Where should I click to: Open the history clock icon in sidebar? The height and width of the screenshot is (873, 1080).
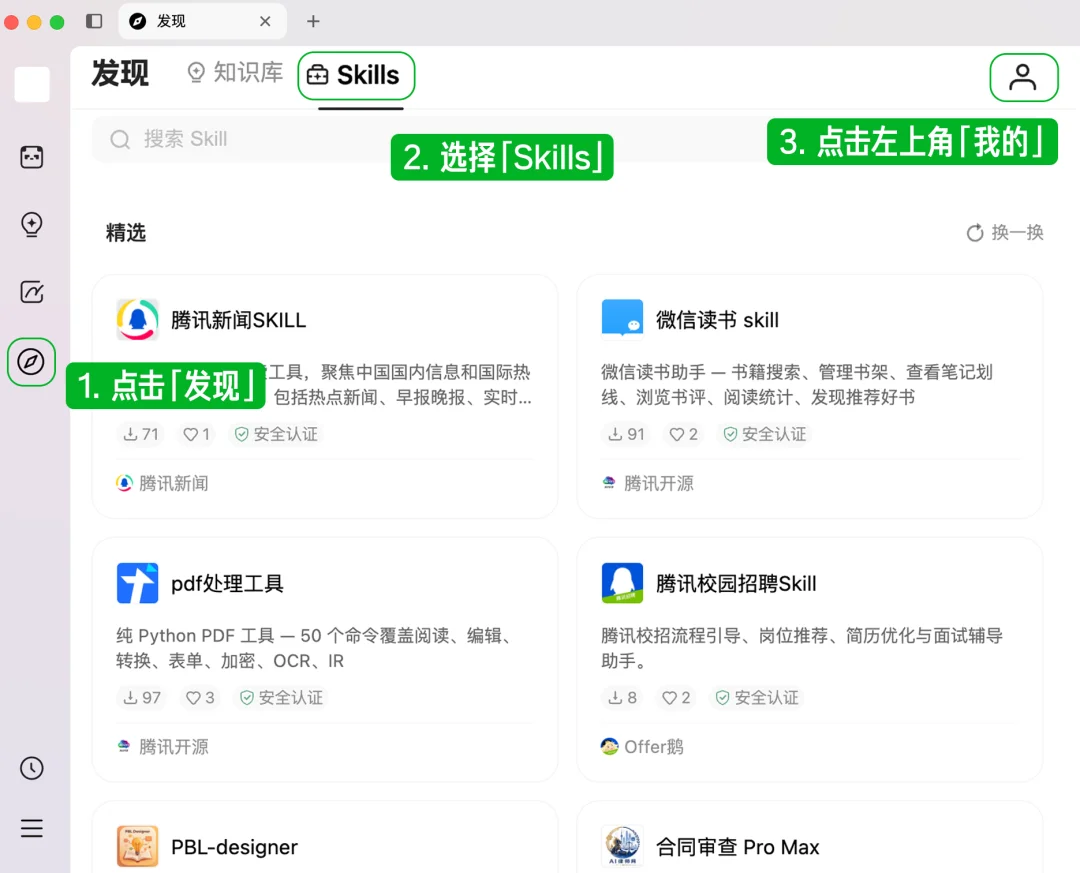point(32,768)
